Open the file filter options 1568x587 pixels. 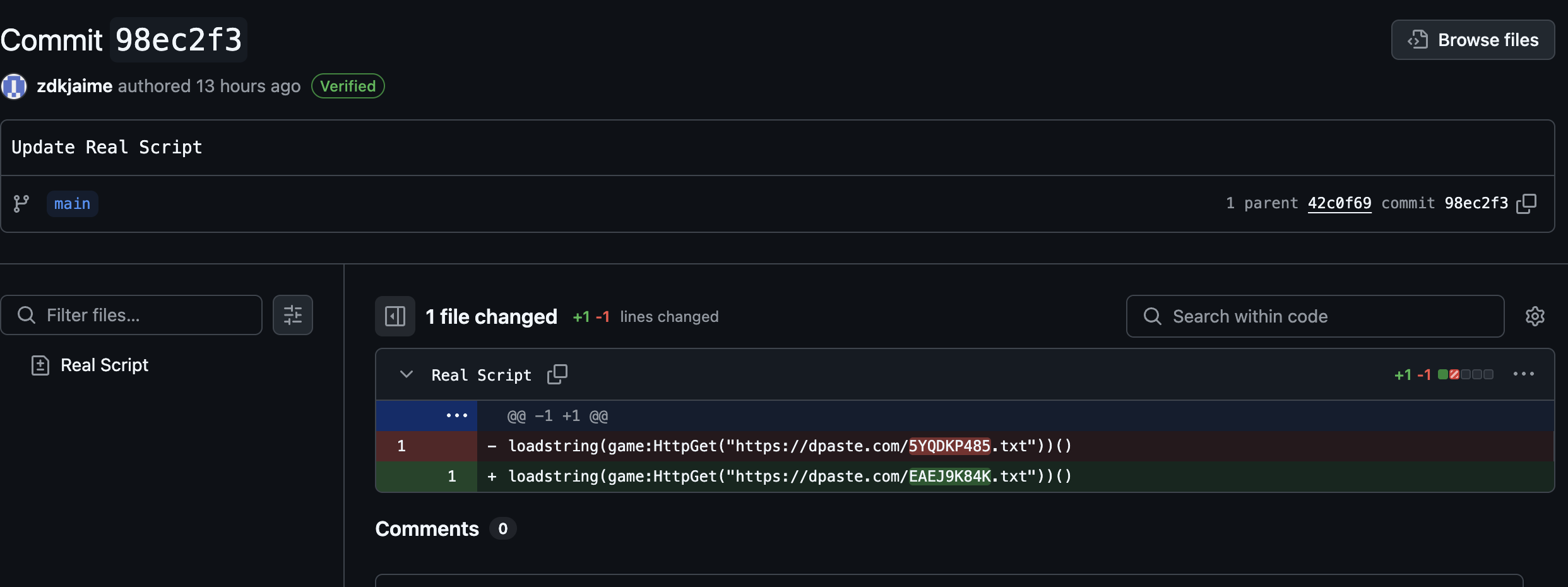point(292,314)
